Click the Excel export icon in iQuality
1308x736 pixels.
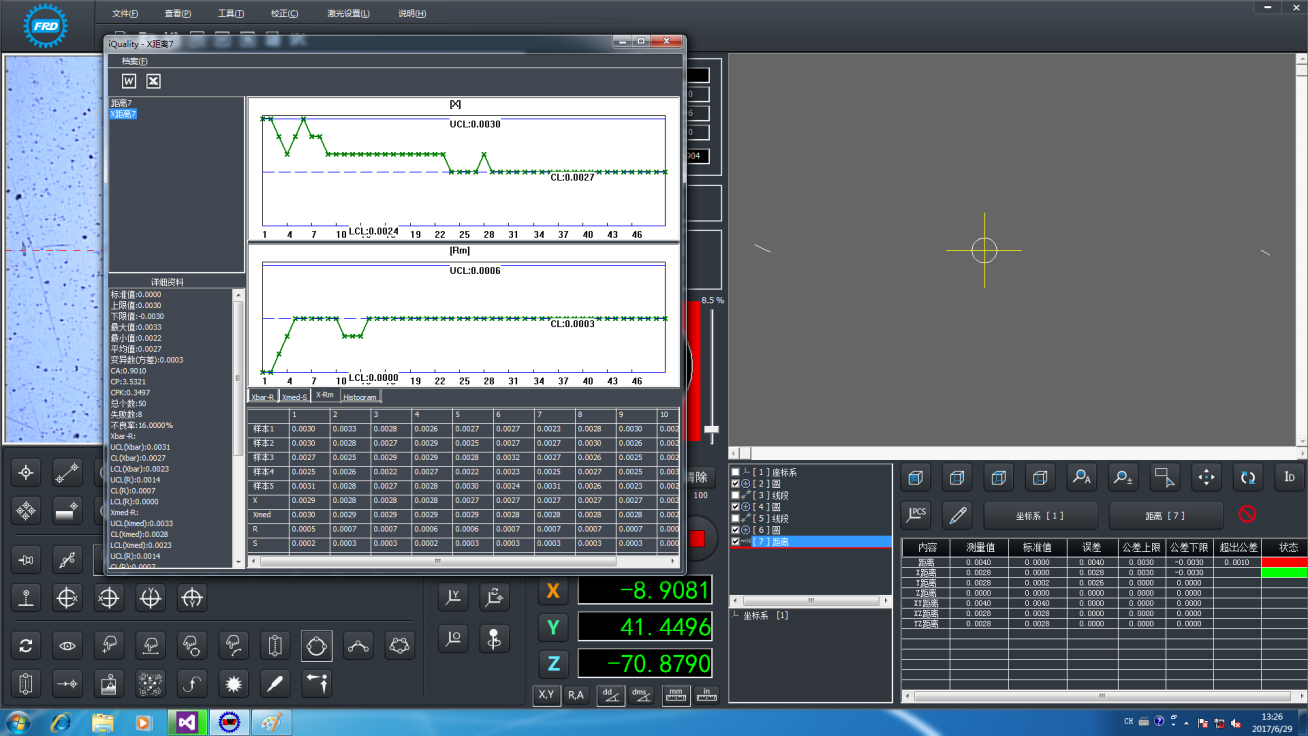(153, 81)
